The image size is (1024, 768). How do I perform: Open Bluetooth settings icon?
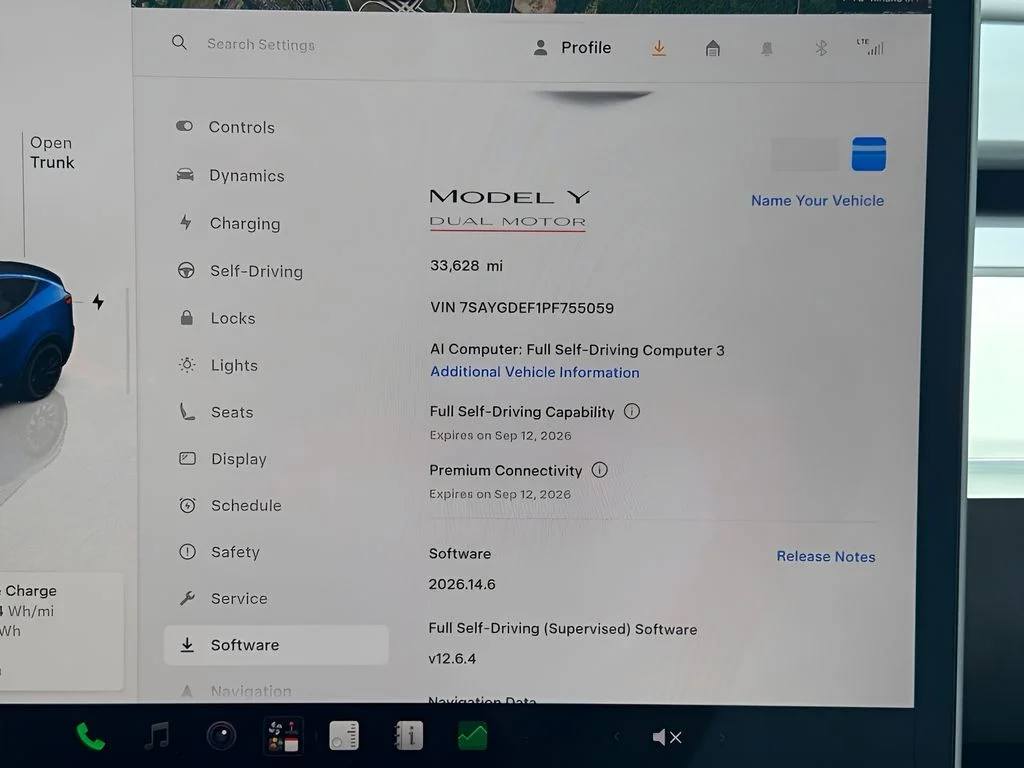pos(821,48)
